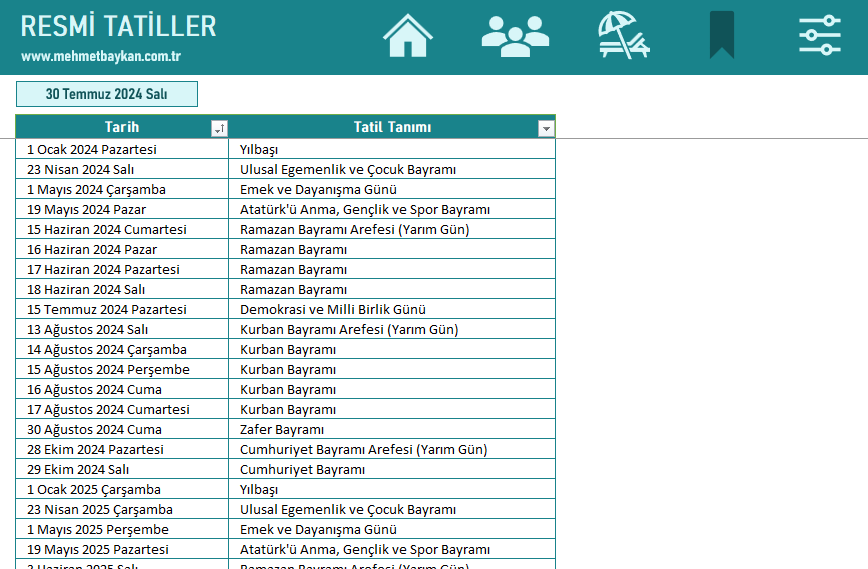Select cell 16 Haziran 2024 Pazar

[x=122, y=249]
